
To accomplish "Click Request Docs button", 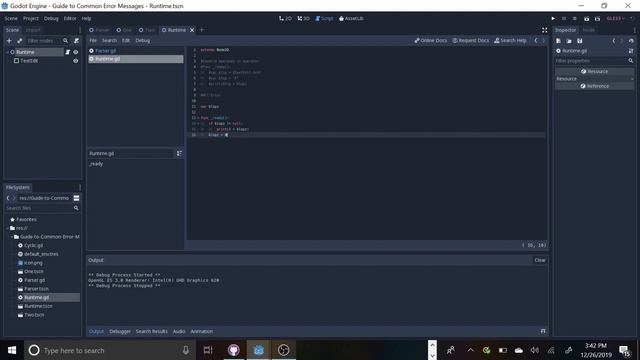I will [x=471, y=40].
